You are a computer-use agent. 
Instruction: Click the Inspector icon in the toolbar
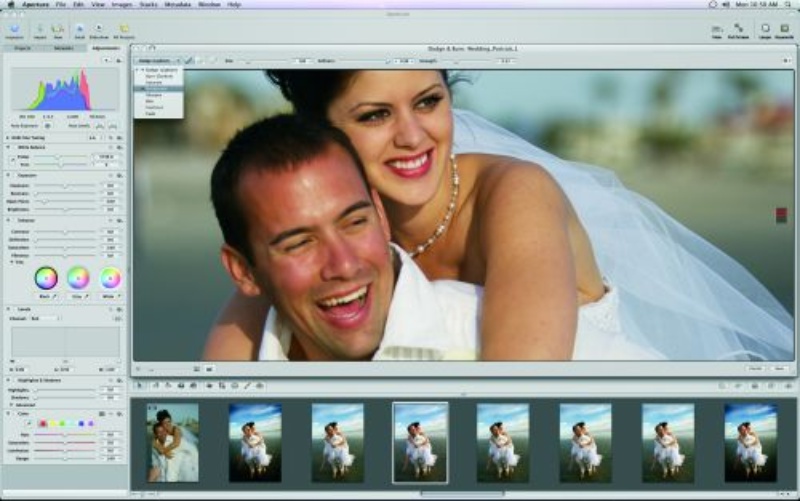[x=14, y=29]
